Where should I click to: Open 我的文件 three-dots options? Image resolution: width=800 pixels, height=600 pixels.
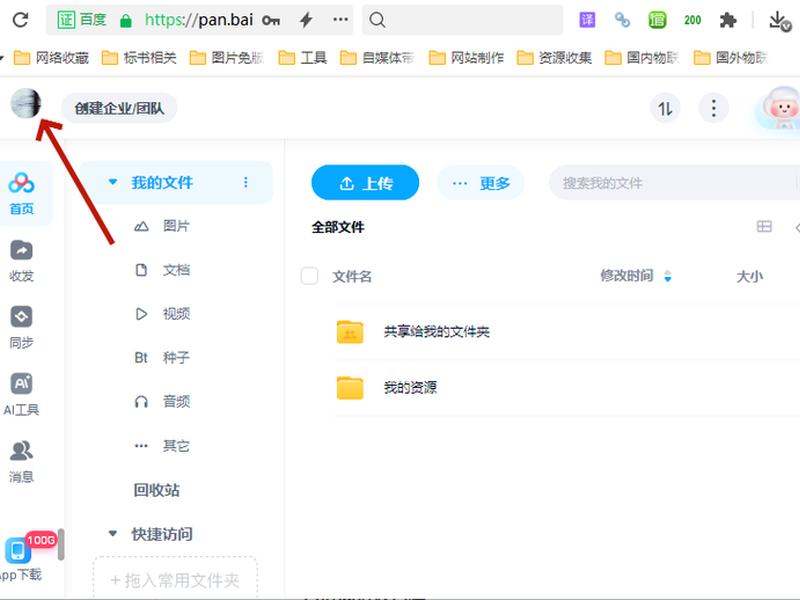pyautogui.click(x=246, y=182)
